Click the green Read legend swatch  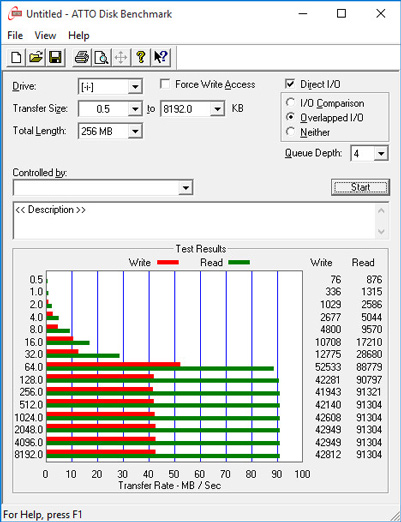(239, 262)
